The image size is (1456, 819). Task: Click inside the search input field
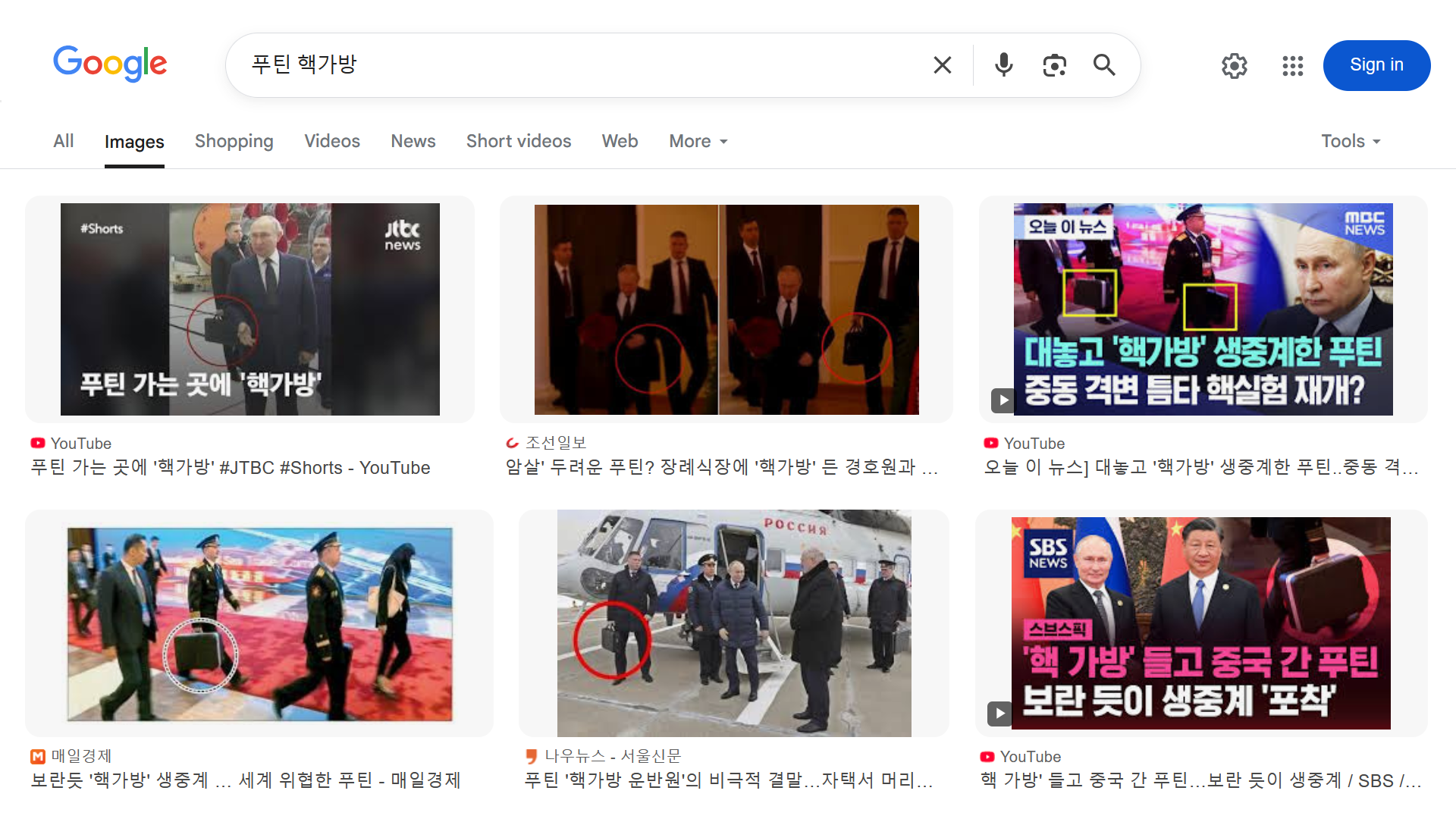(x=576, y=65)
